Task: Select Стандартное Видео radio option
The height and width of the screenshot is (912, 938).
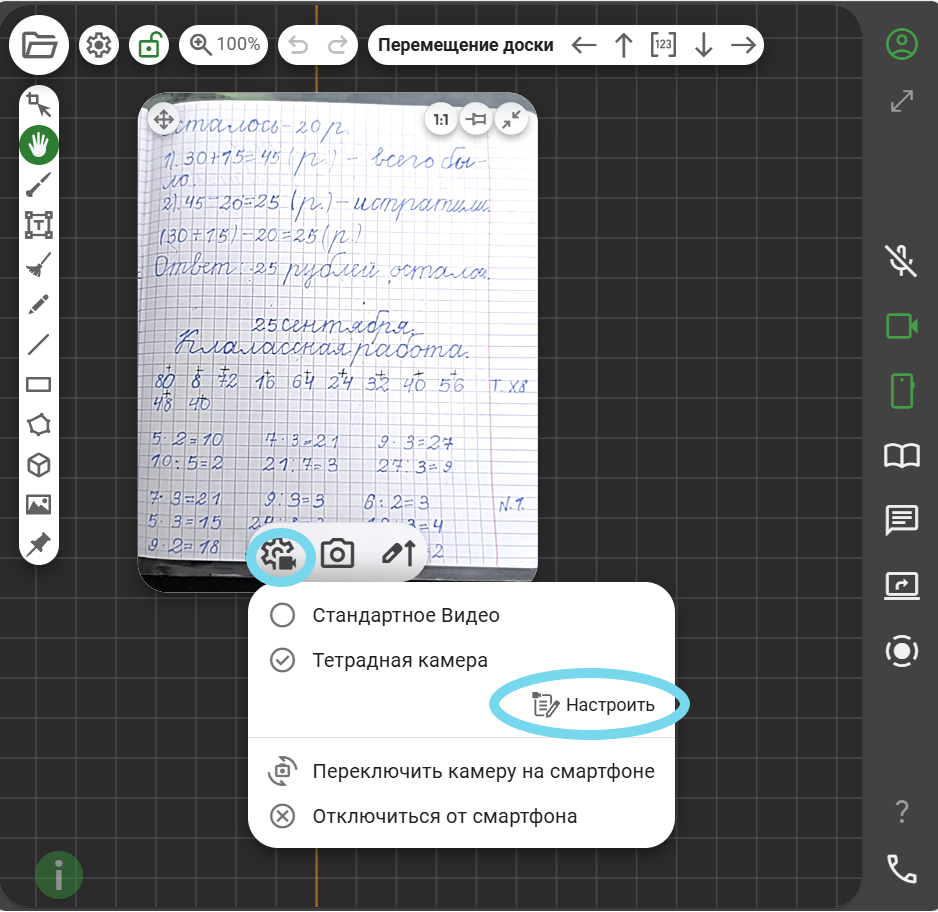Action: tap(283, 615)
